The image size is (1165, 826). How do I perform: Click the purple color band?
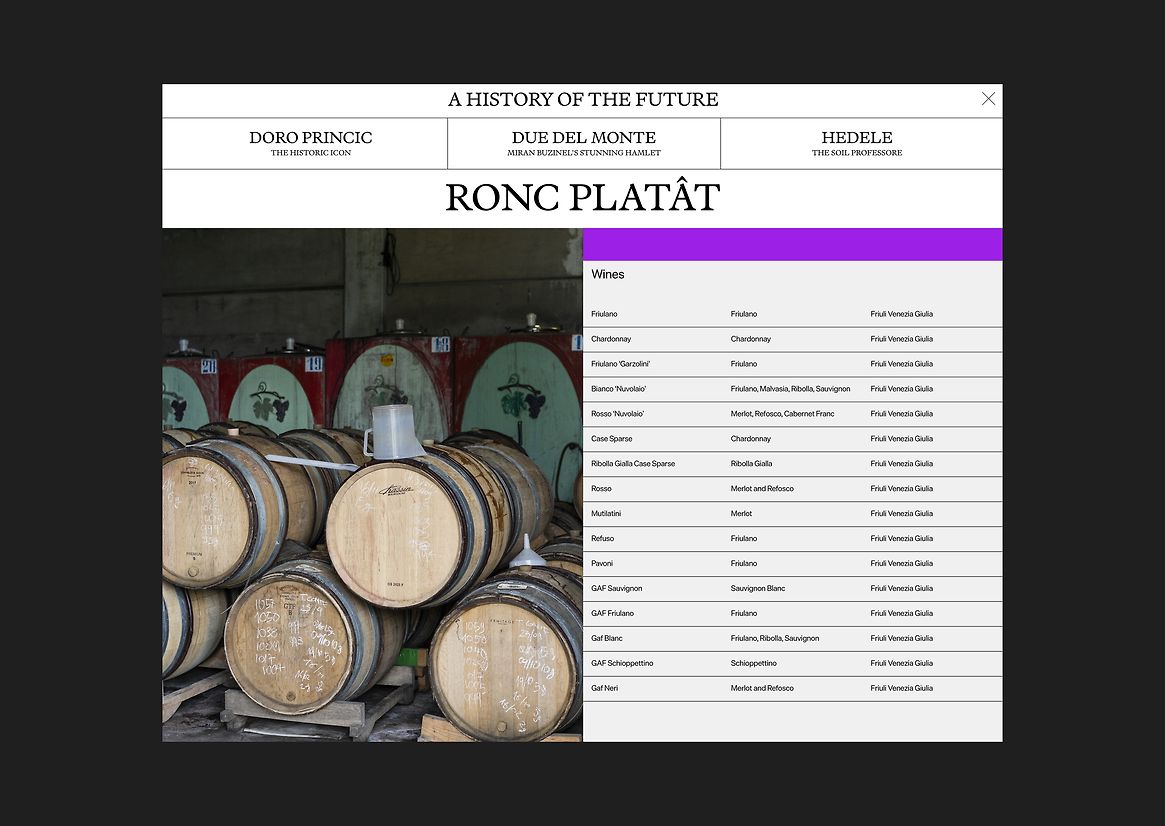click(792, 244)
